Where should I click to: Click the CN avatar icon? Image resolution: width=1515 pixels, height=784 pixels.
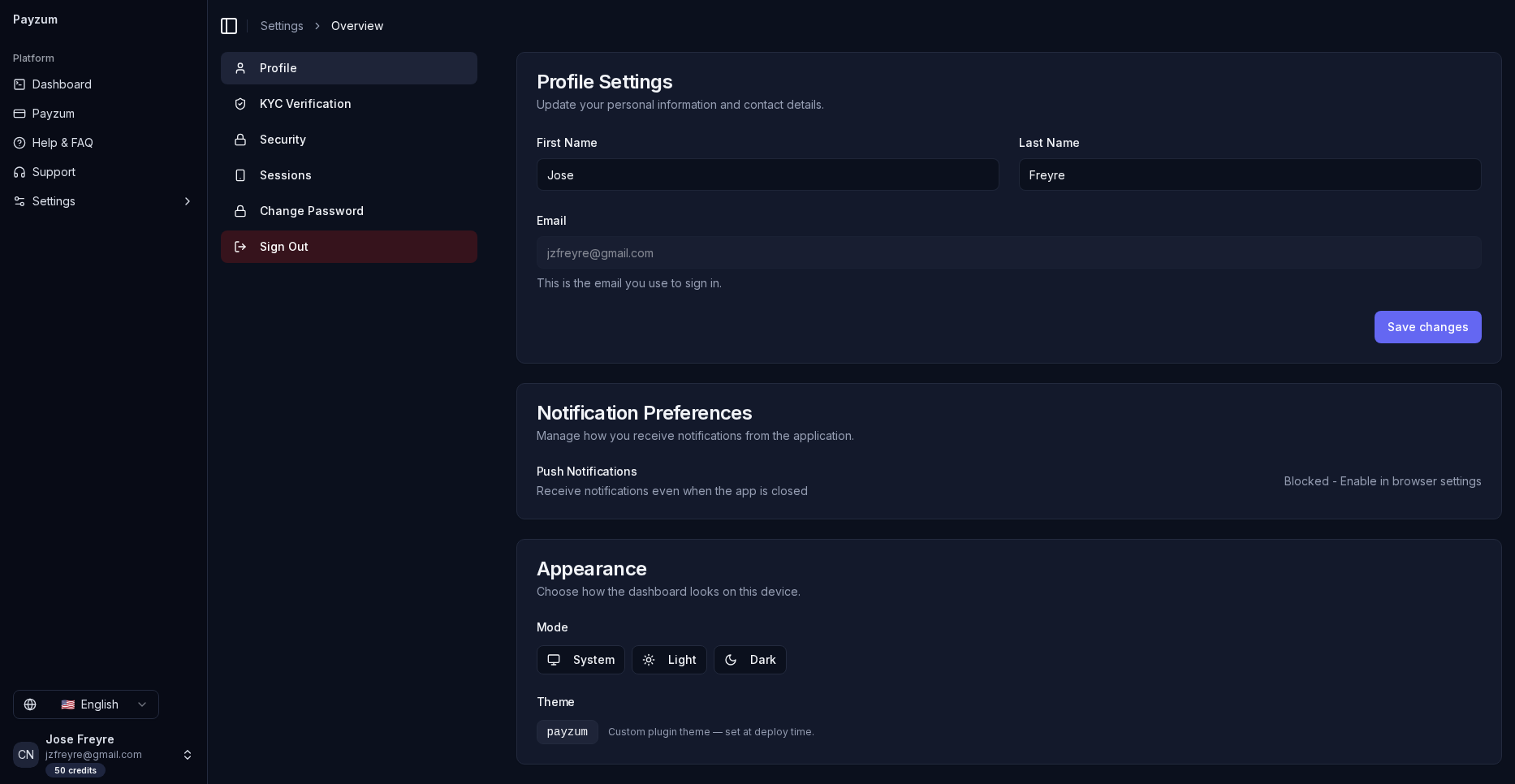26,755
